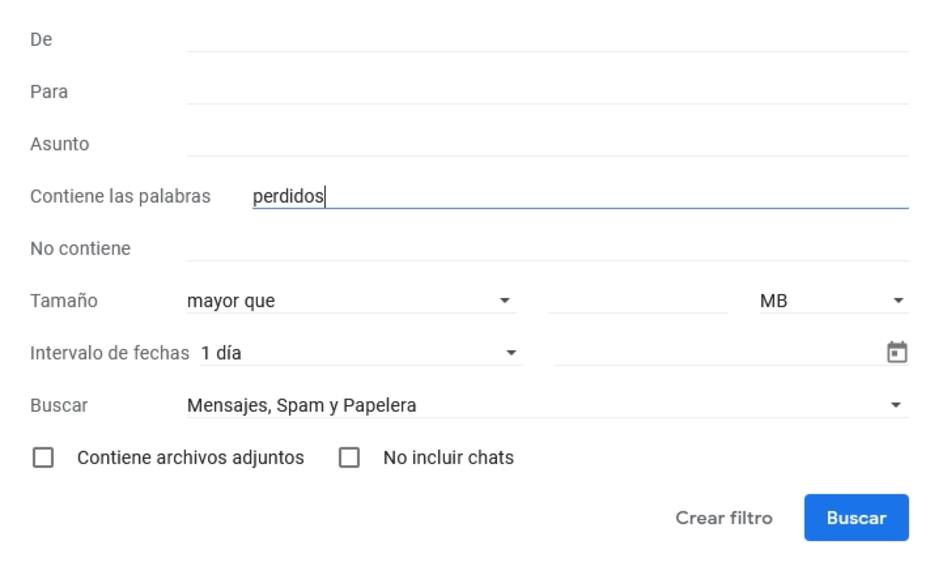
Task: Focus the Para recipient field
Action: click(x=547, y=91)
